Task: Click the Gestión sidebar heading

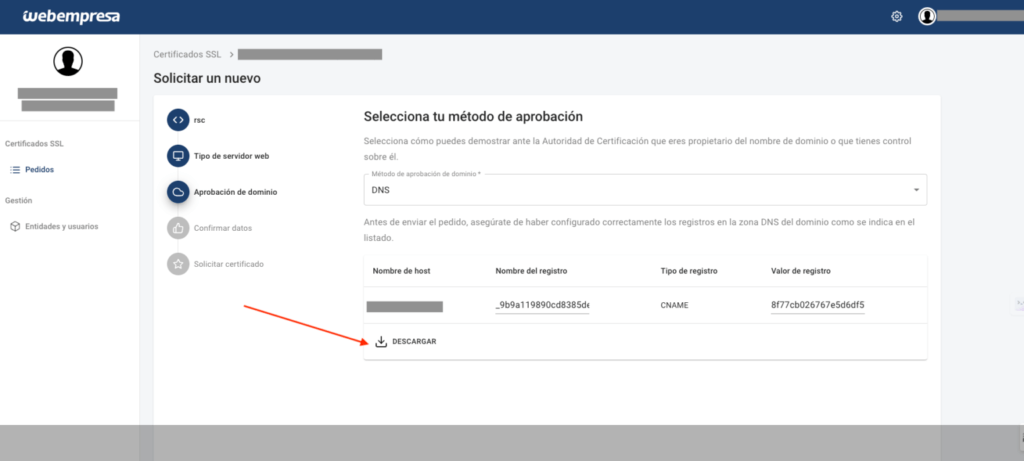Action: point(18,200)
